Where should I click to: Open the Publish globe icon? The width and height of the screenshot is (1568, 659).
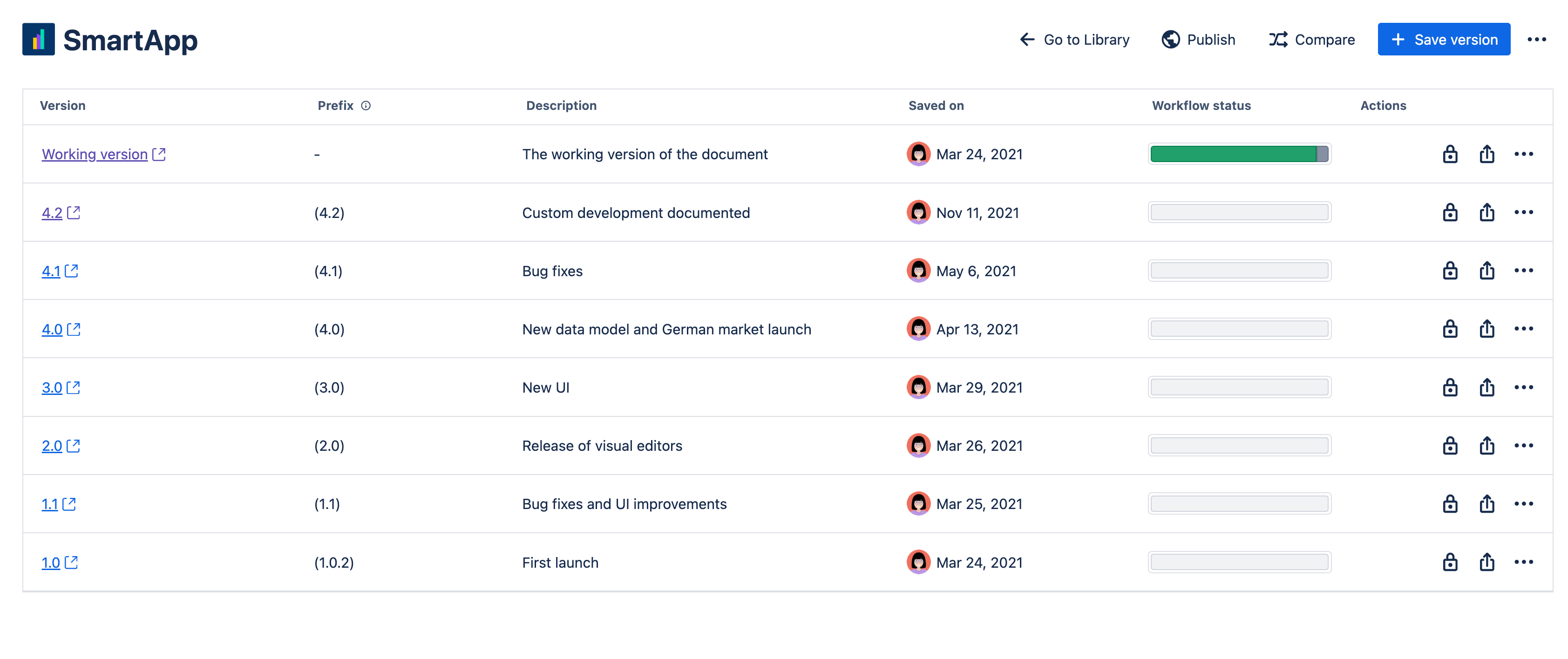tap(1170, 39)
